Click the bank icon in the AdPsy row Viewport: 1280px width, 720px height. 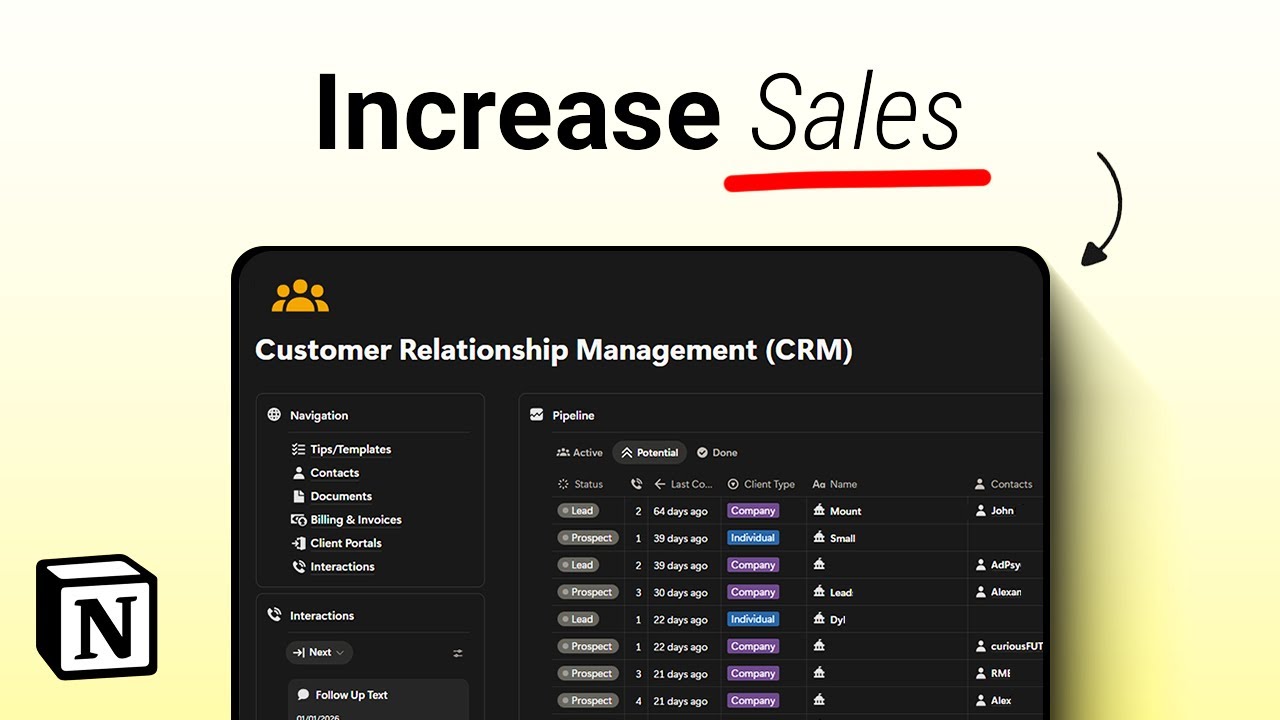(x=819, y=565)
